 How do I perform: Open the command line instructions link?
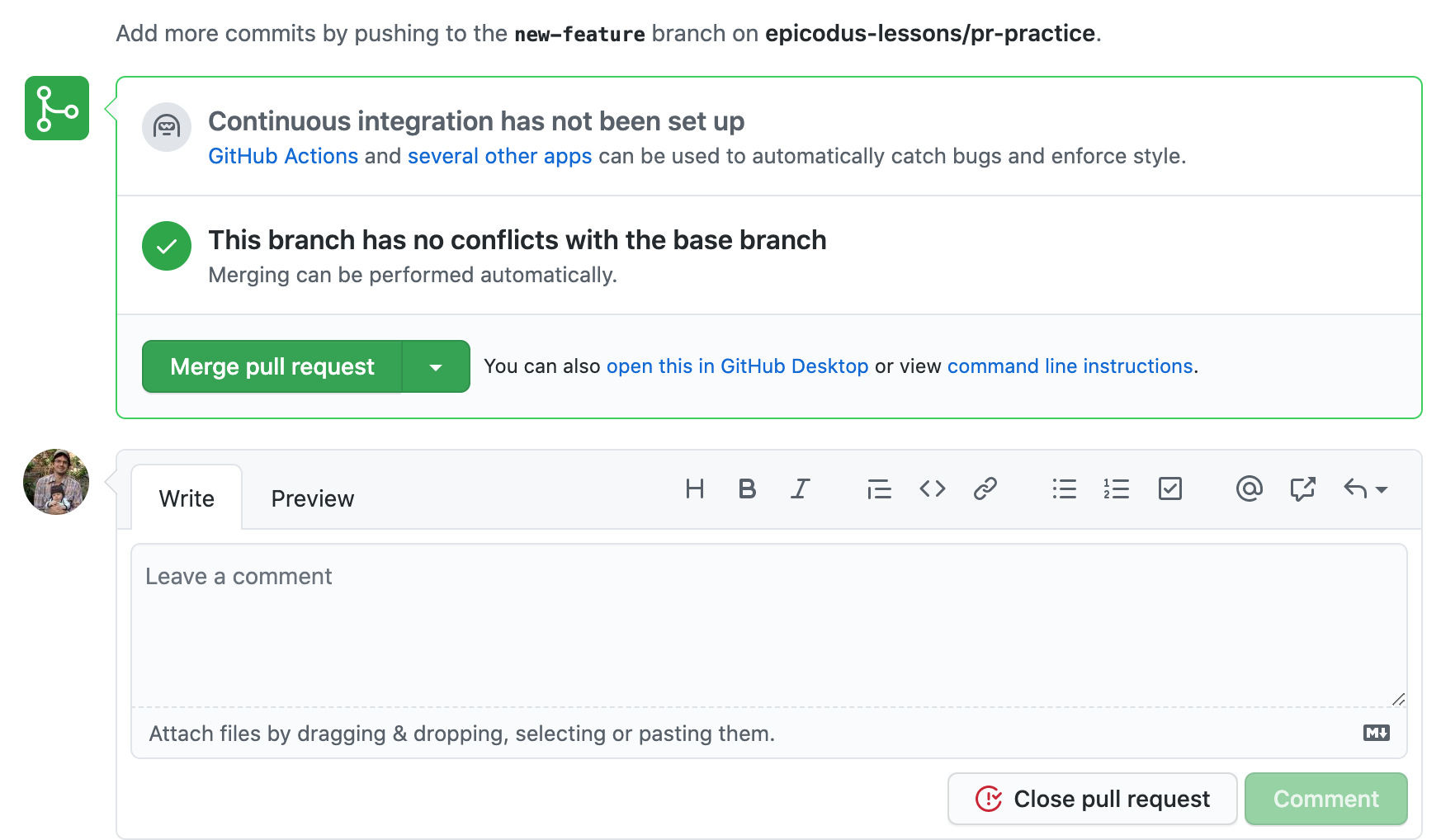(x=1070, y=366)
